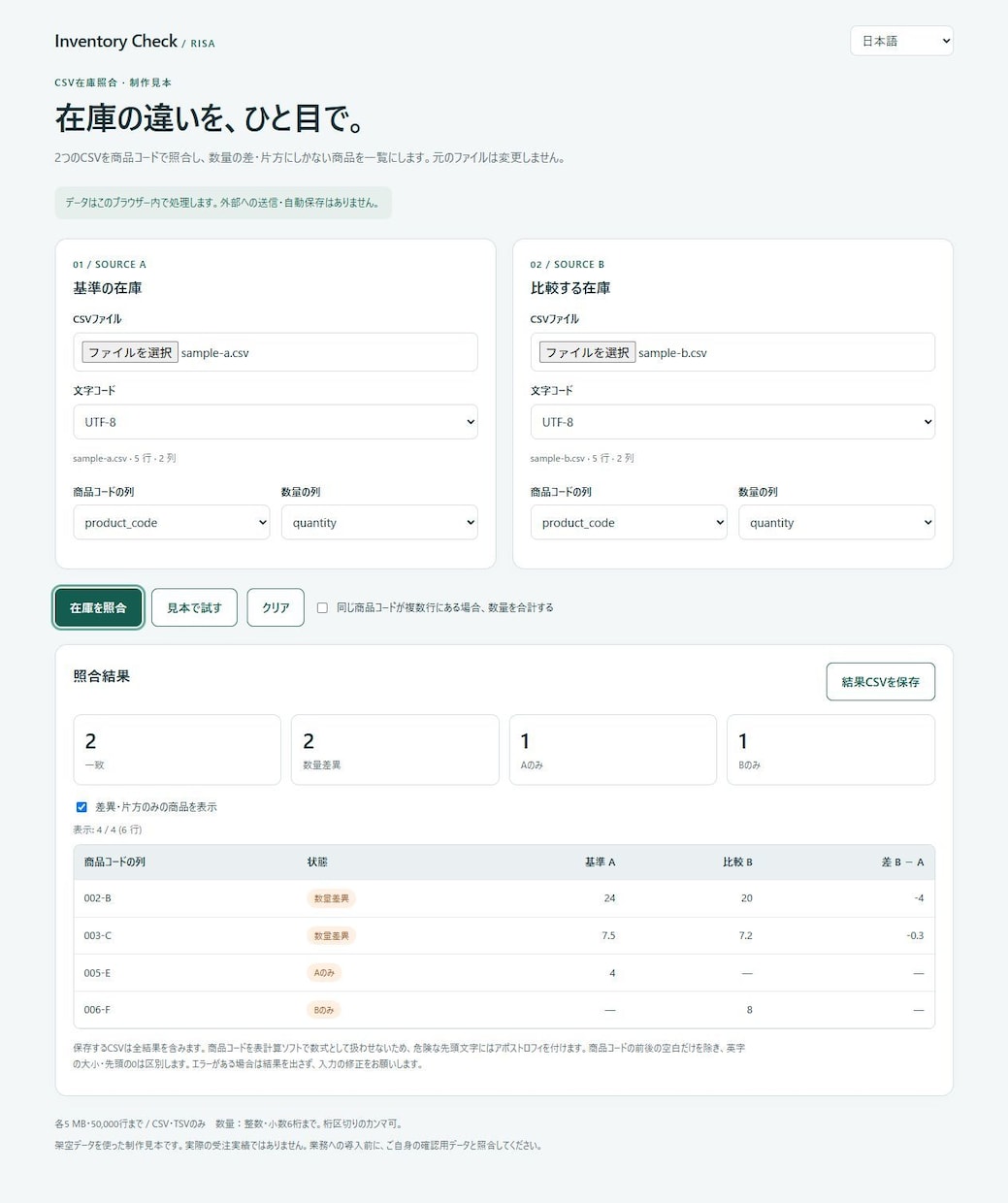Click the 基準 A value 24
1008x1203 pixels.
[x=609, y=898]
